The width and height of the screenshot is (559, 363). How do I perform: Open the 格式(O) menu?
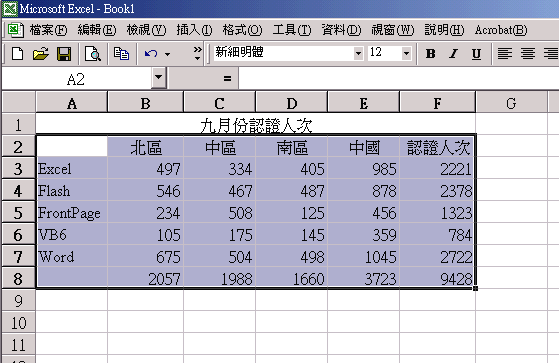coord(242,30)
